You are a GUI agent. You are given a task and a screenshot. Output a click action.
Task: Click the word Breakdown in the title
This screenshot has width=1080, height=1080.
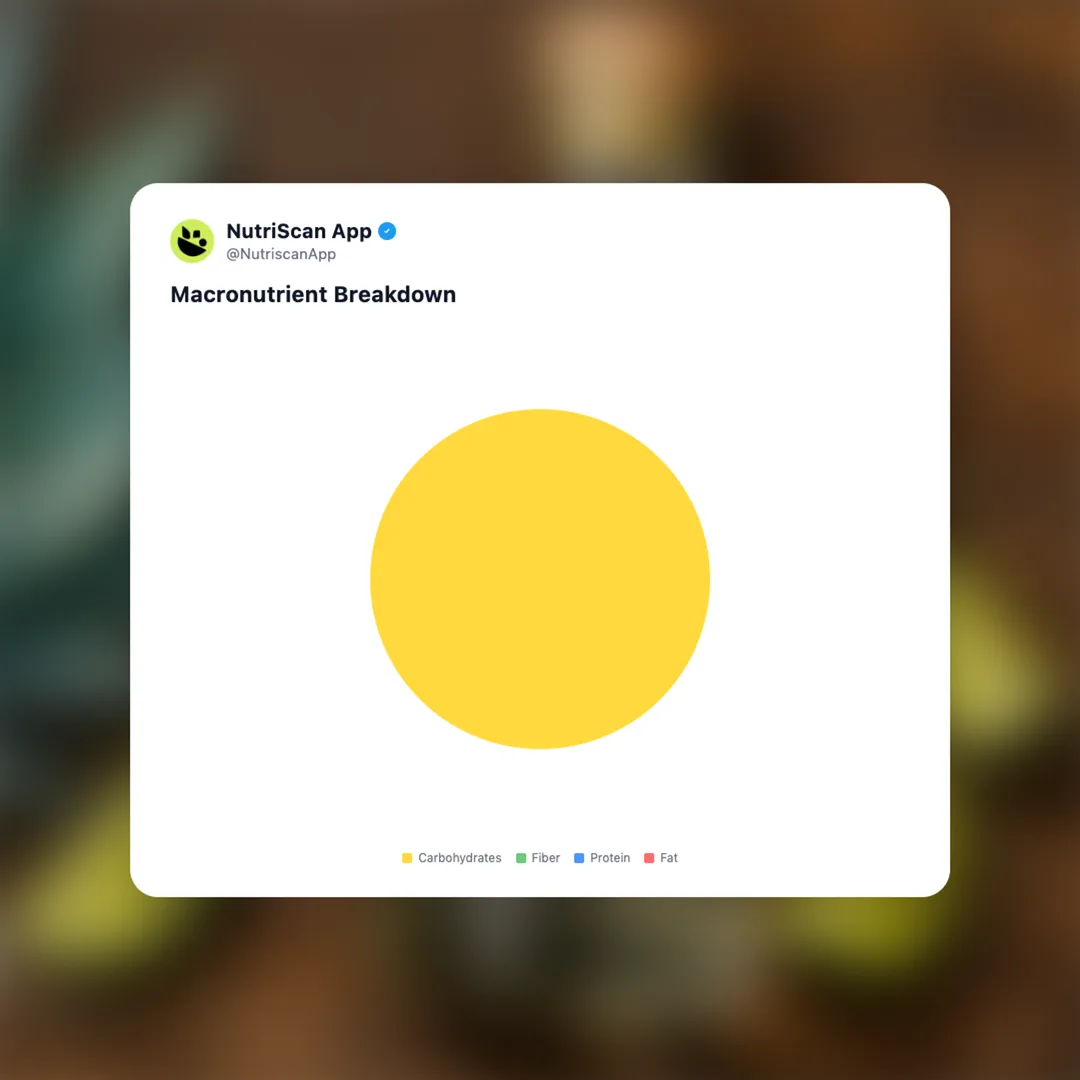(x=395, y=294)
